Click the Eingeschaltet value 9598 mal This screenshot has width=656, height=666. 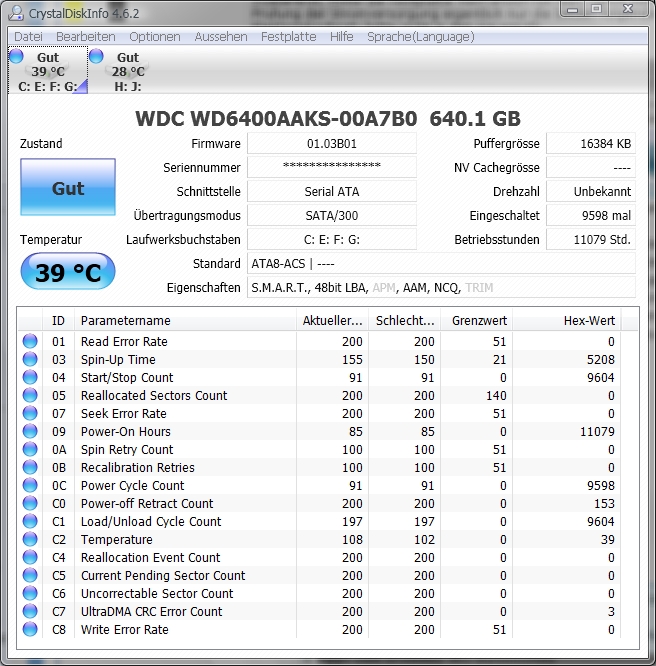591,215
